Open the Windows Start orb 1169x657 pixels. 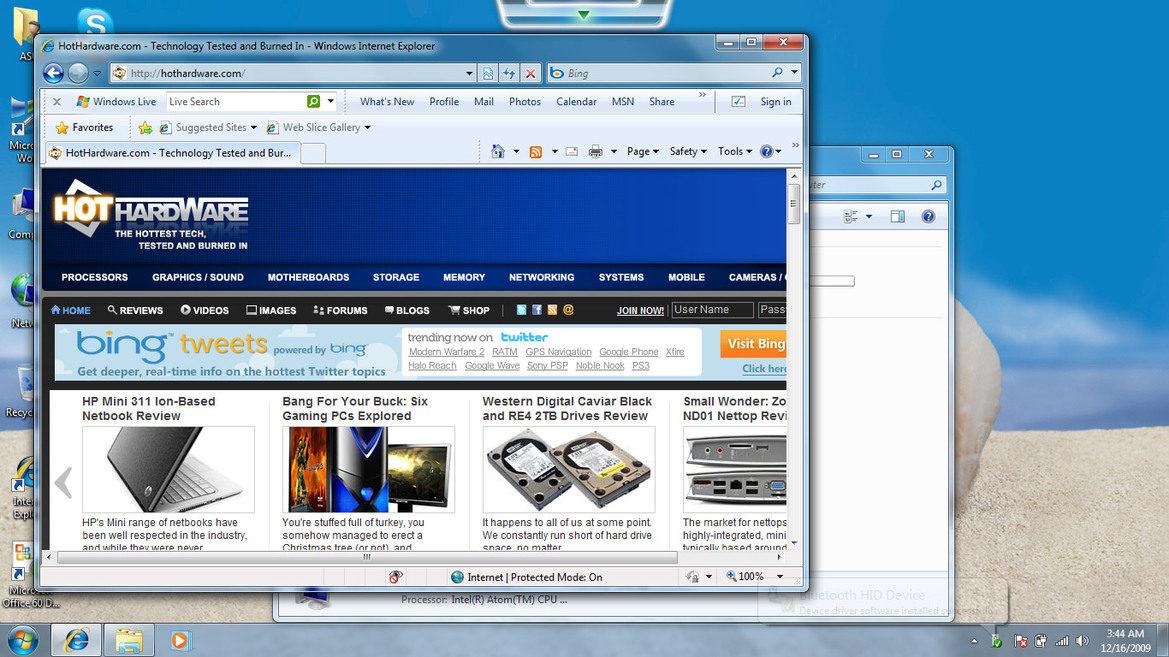tap(22, 640)
